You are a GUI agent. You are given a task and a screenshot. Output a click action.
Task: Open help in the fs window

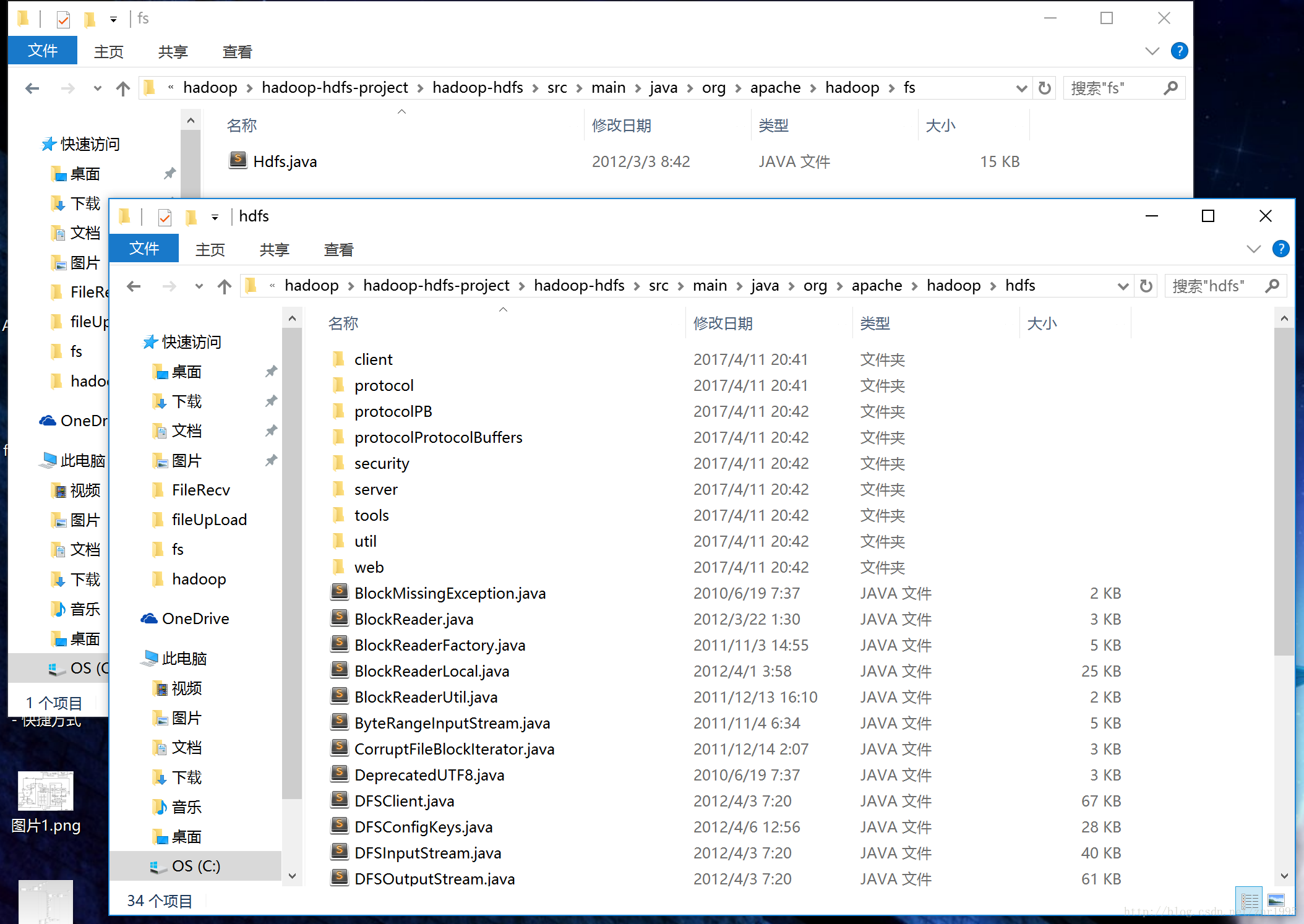1180,51
